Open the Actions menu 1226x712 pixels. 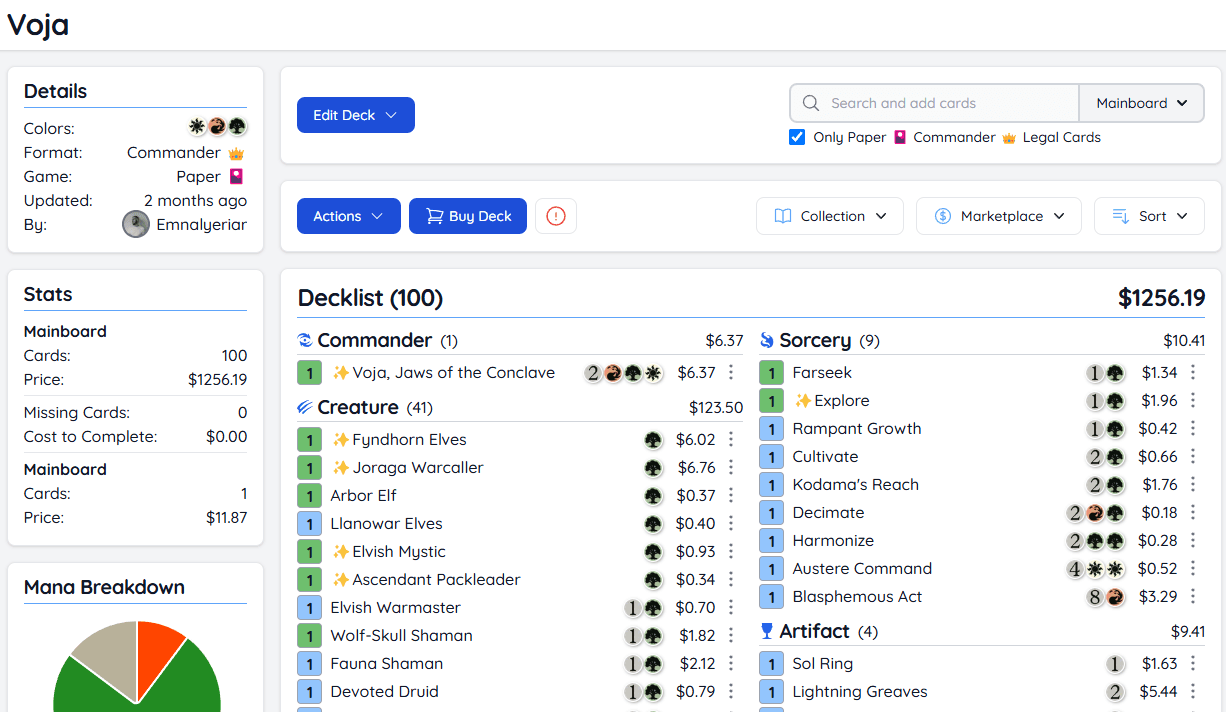coord(348,216)
